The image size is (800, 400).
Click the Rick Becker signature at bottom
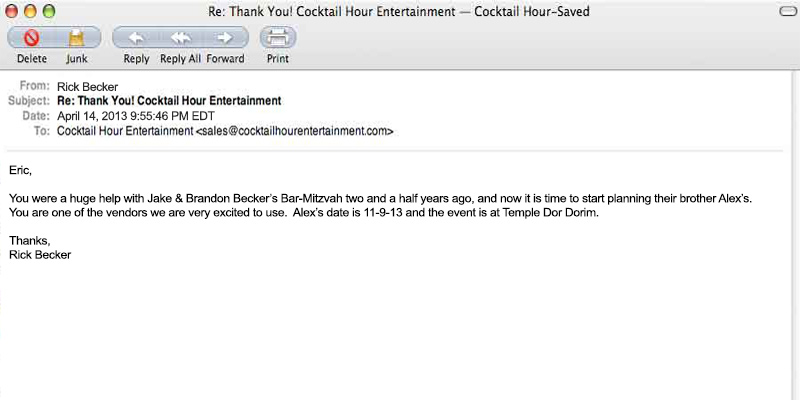40,255
